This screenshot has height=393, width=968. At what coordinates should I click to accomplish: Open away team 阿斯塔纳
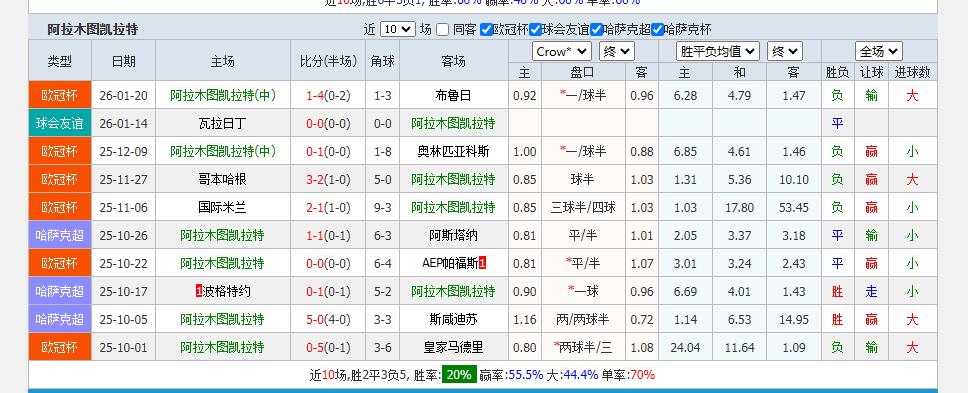(453, 235)
